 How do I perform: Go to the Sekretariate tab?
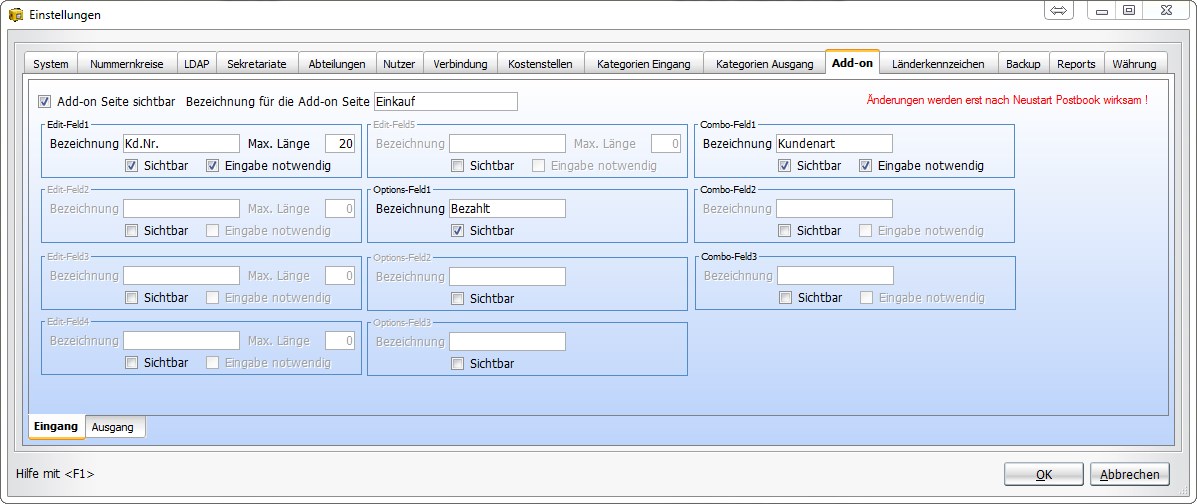(x=257, y=64)
